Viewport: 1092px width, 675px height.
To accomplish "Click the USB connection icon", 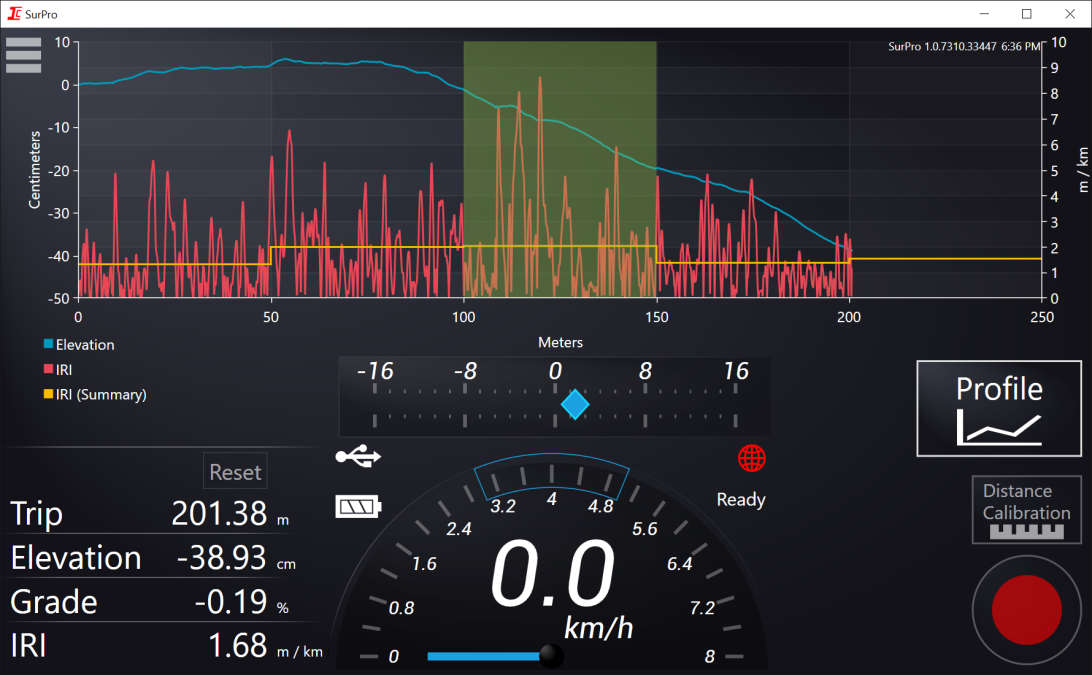I will click(x=358, y=457).
